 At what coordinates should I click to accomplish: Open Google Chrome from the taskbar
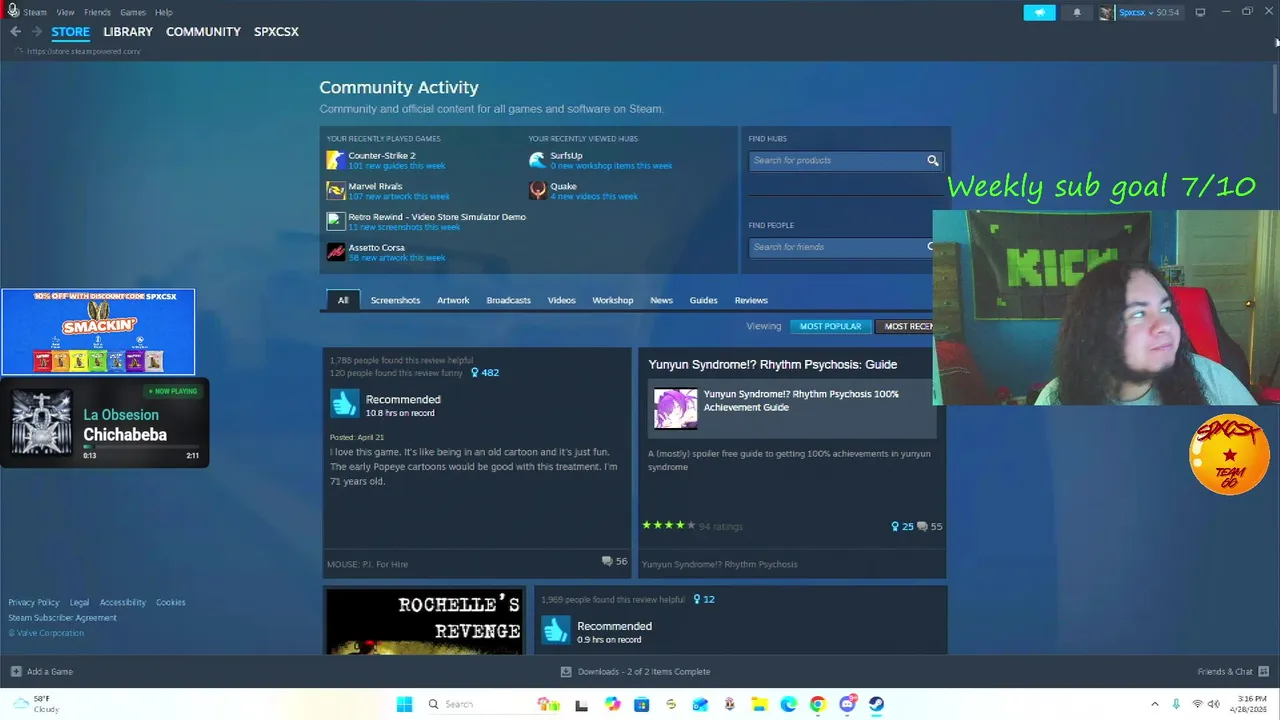click(x=818, y=704)
